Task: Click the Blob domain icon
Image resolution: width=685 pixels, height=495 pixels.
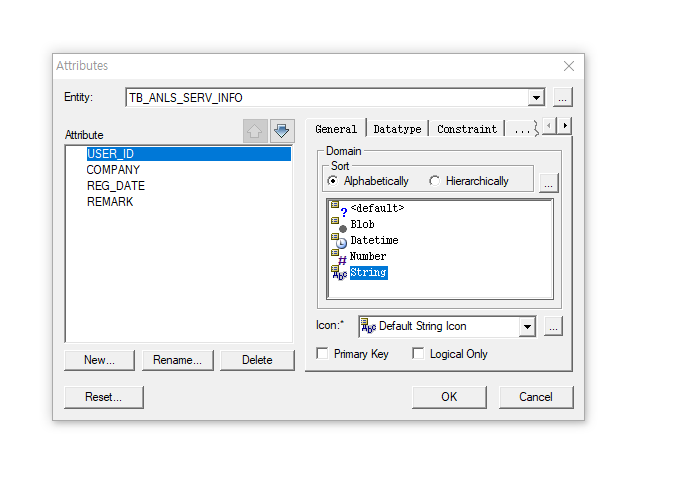Action: (339, 225)
